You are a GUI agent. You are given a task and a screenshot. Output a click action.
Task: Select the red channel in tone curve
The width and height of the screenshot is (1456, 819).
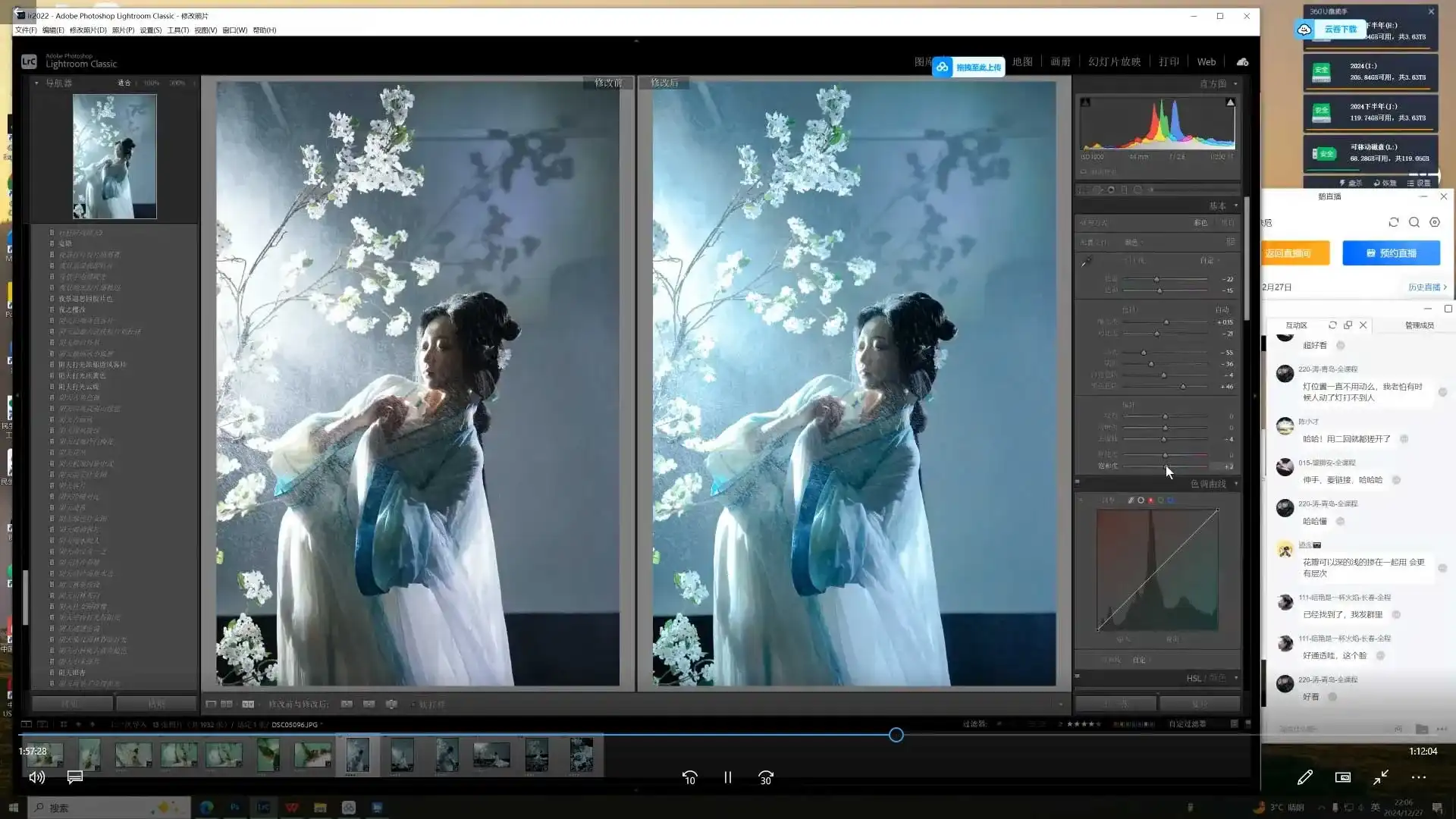coord(1150,500)
